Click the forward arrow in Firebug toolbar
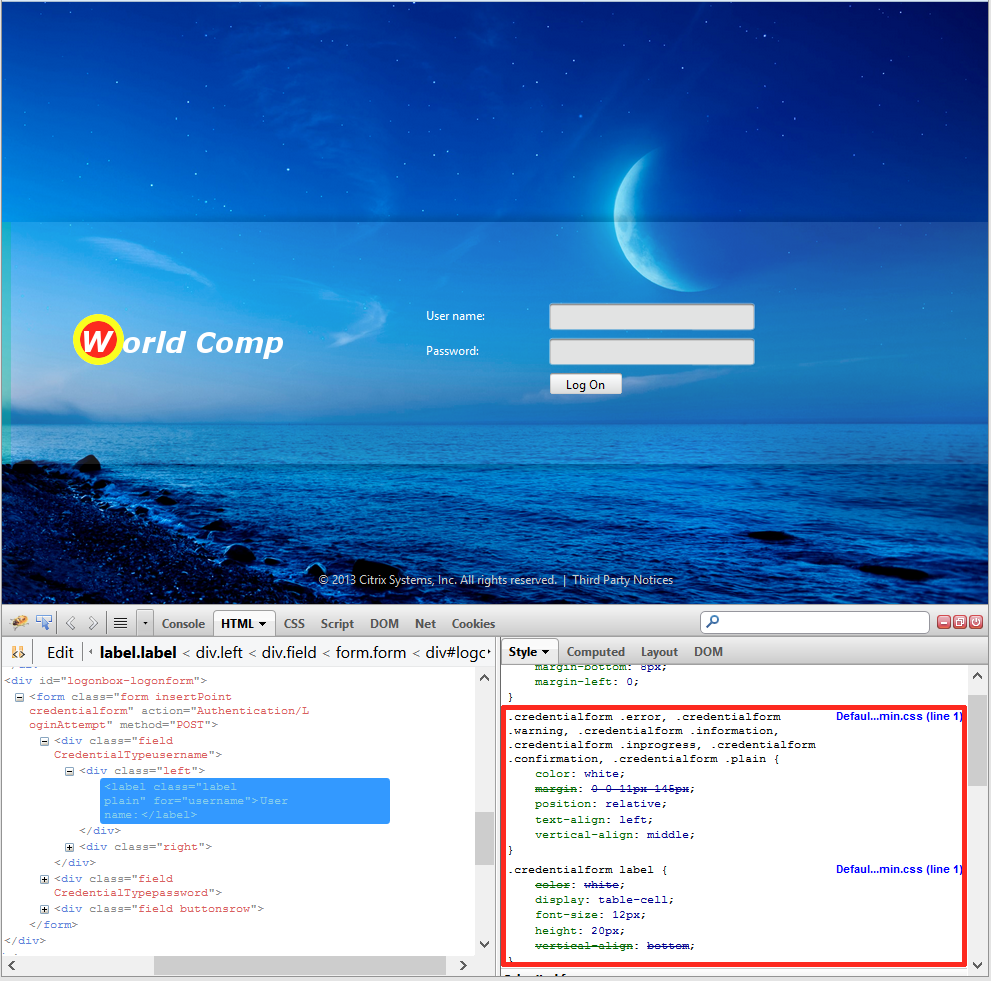 coord(93,623)
